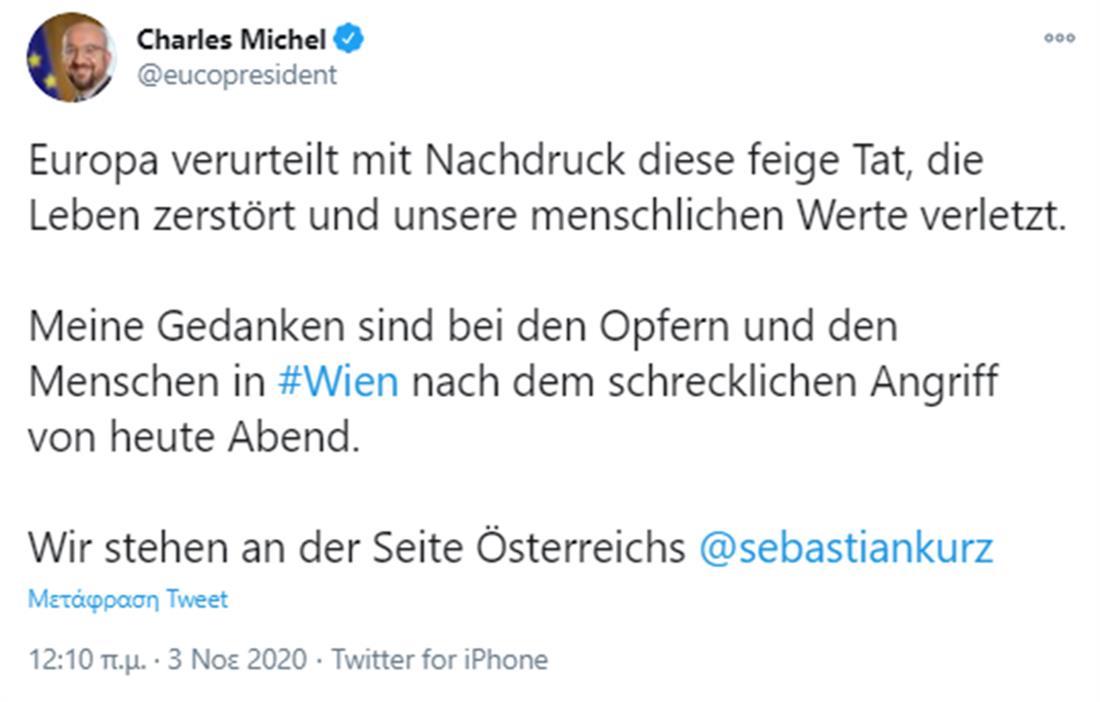Click the blue verified badge
This screenshot has width=1100, height=702.
(349, 40)
